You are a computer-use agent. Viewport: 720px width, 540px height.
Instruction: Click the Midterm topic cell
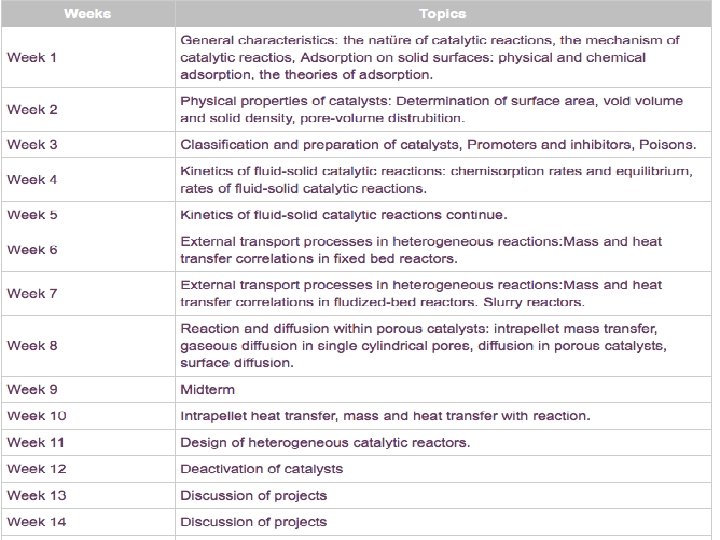point(207,389)
